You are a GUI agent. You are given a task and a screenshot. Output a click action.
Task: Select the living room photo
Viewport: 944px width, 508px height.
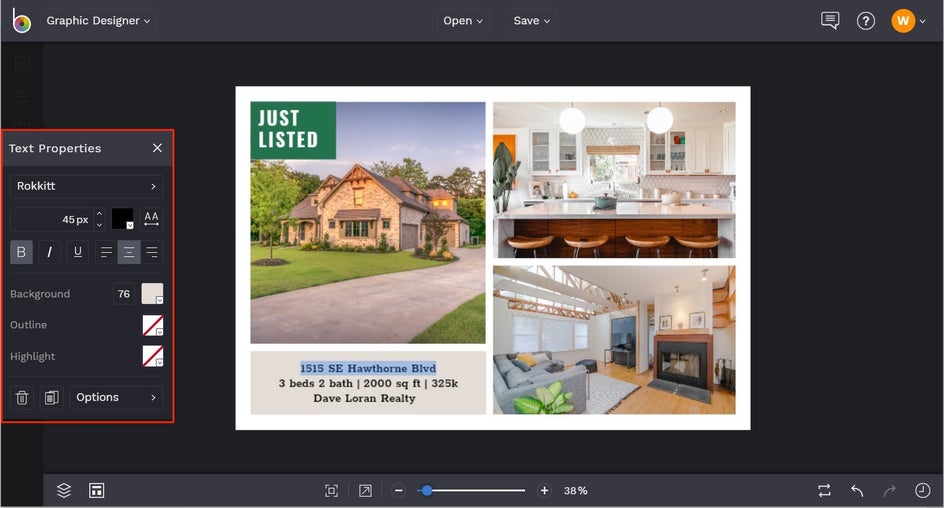(614, 340)
